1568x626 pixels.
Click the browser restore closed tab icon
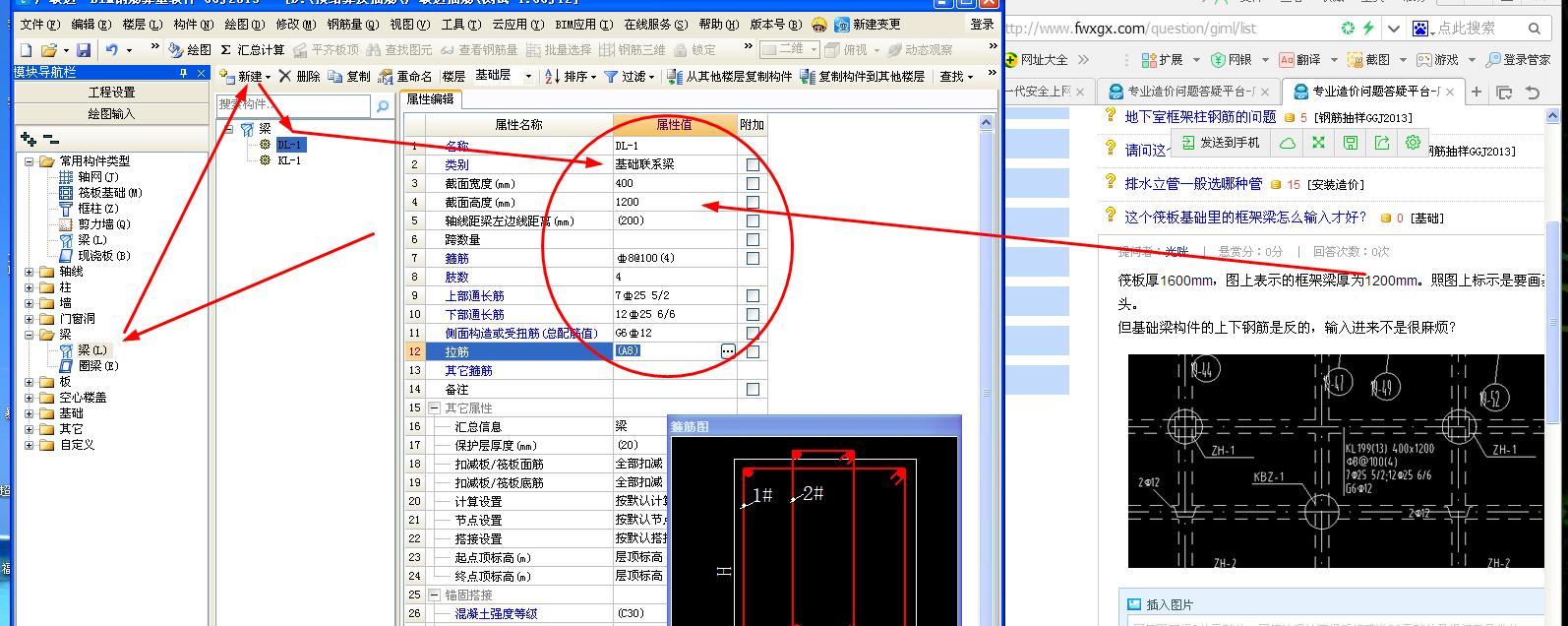(x=1532, y=92)
